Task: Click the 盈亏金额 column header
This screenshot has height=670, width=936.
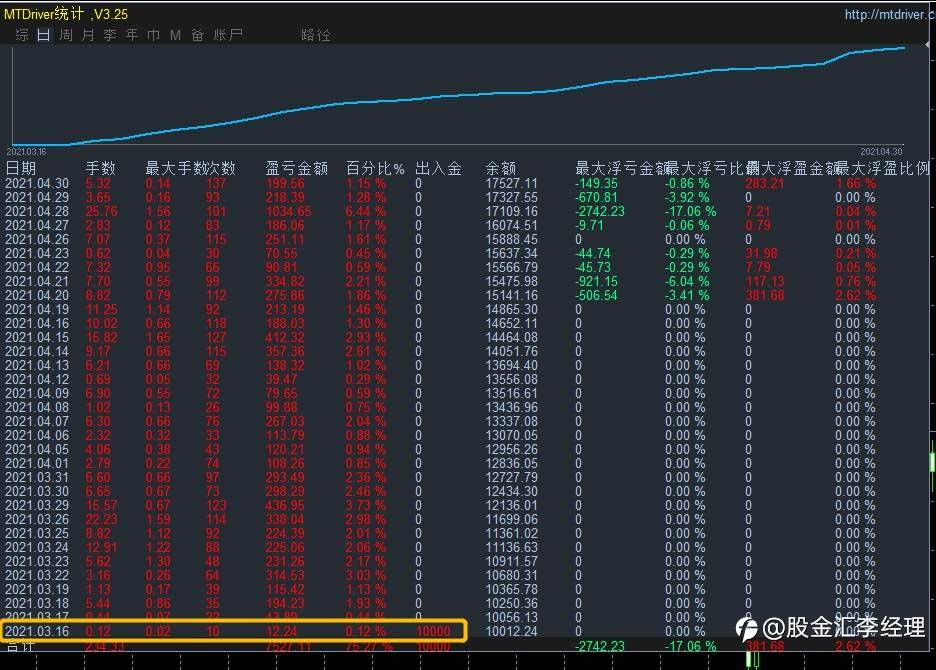Action: tap(297, 168)
